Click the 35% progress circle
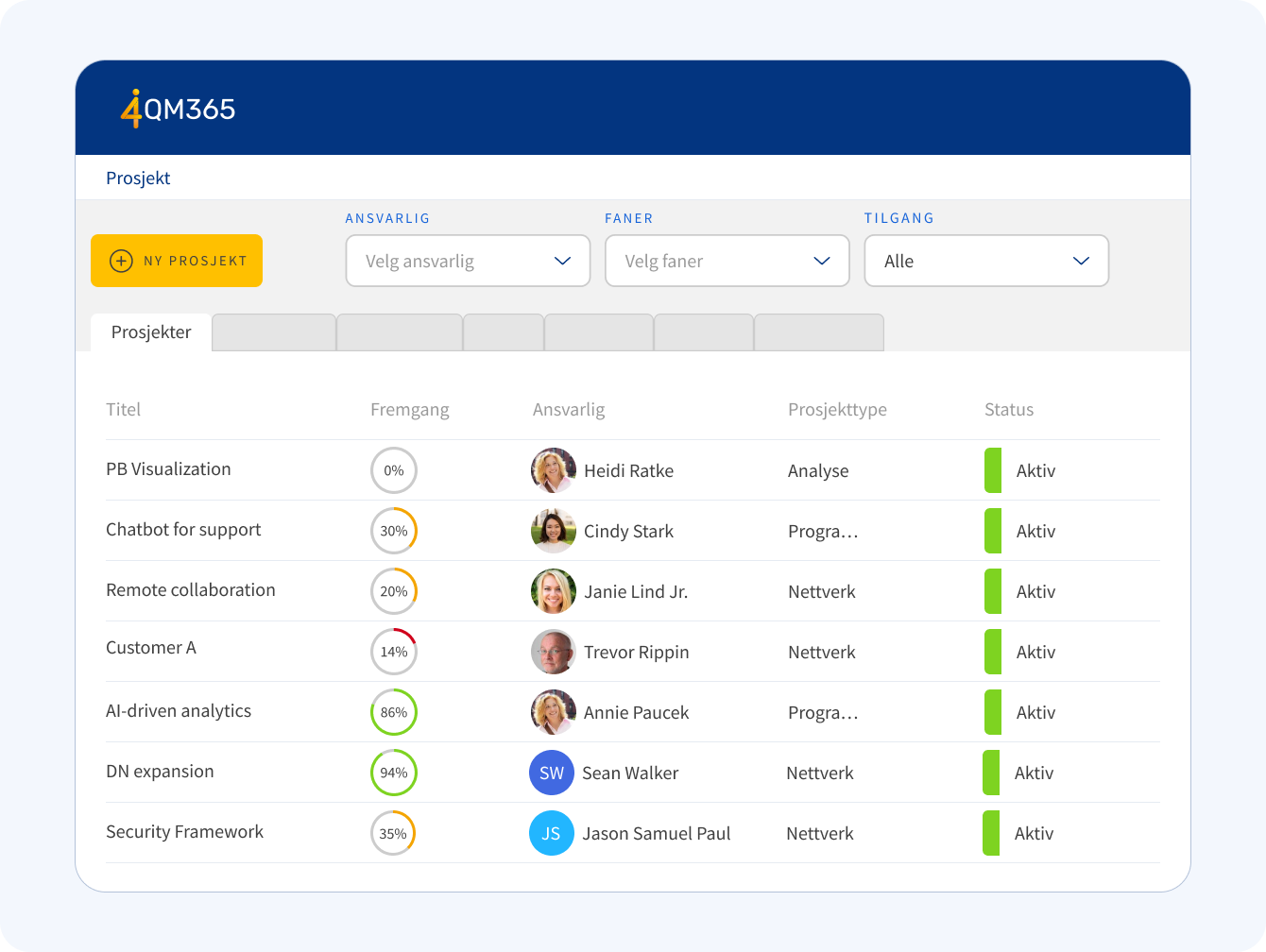Image resolution: width=1266 pixels, height=952 pixels. point(394,833)
